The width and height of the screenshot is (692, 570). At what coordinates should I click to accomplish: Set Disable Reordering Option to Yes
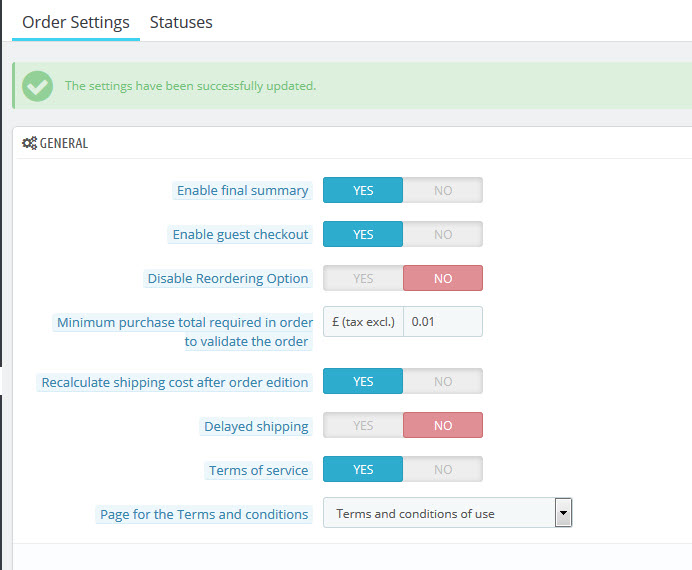[x=363, y=278]
